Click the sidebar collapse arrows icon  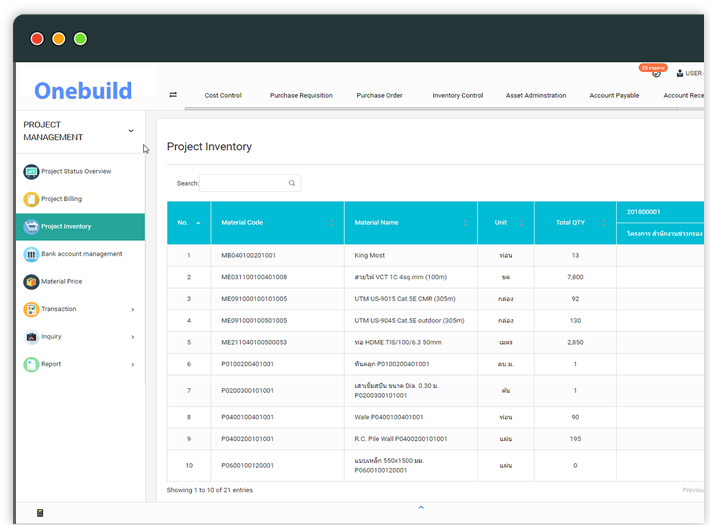[x=173, y=95]
